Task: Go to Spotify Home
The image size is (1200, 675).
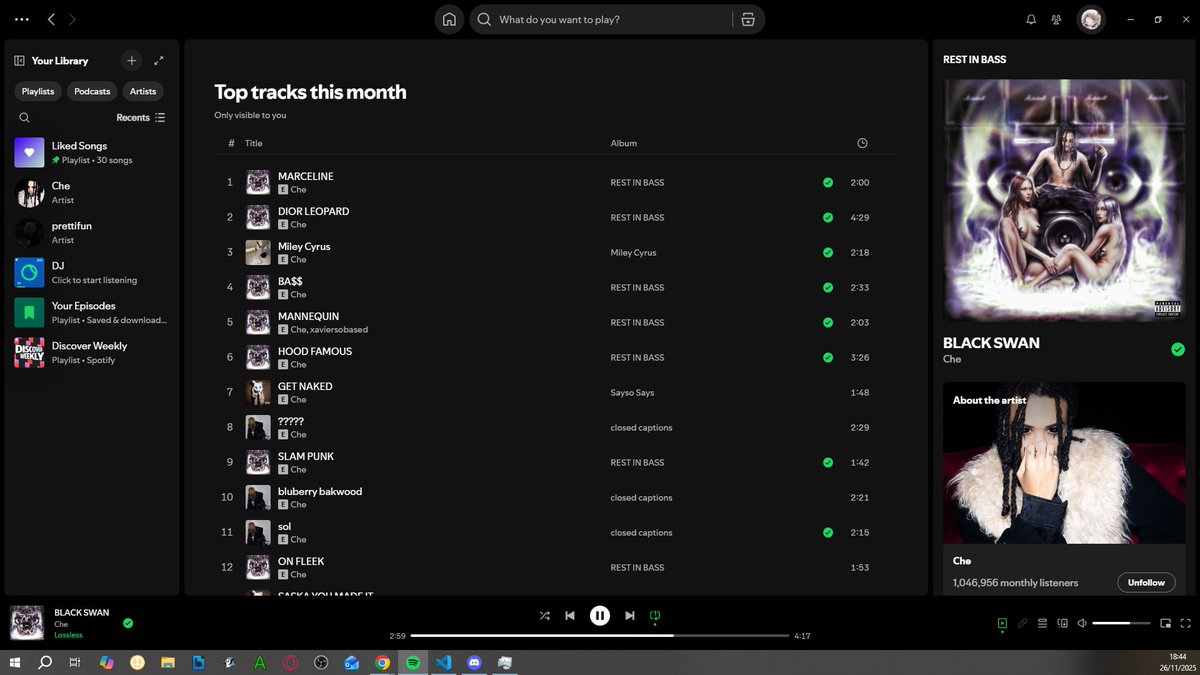Action: pyautogui.click(x=450, y=19)
